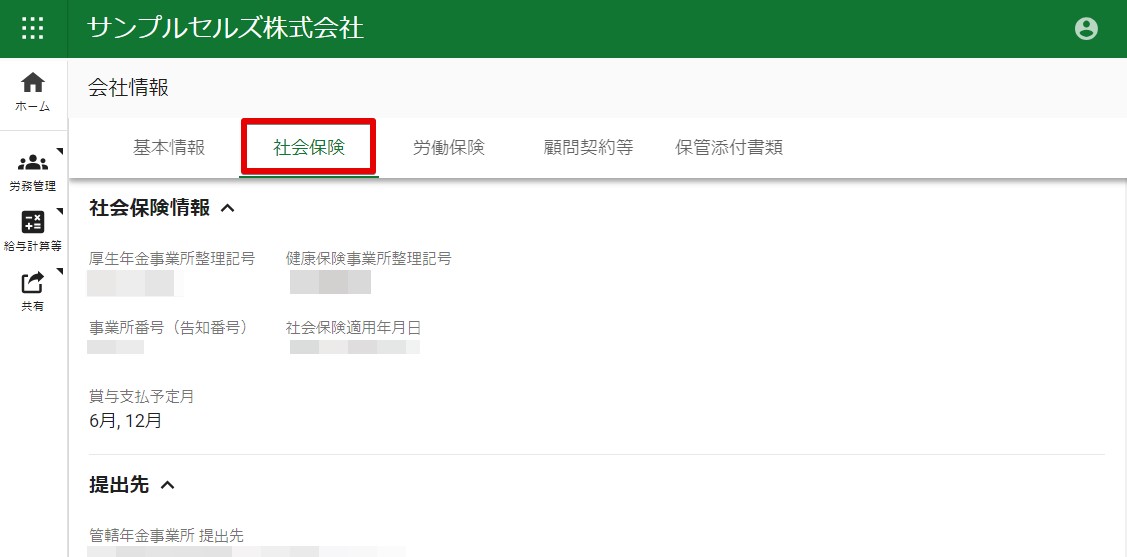Open the apps grid menu icon
Viewport: 1127px width, 557px height.
(x=33, y=29)
